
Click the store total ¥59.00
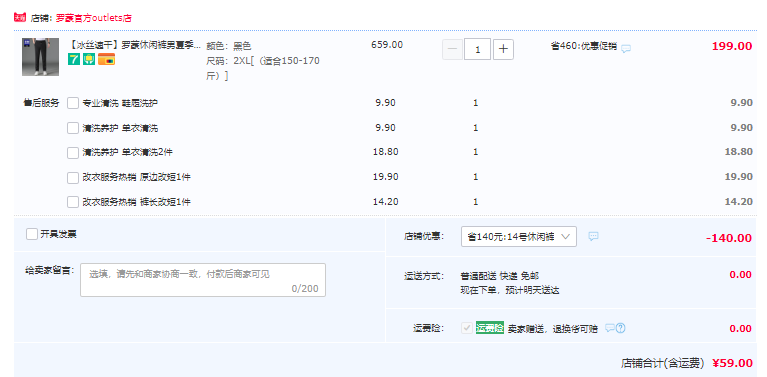pyautogui.click(x=732, y=363)
